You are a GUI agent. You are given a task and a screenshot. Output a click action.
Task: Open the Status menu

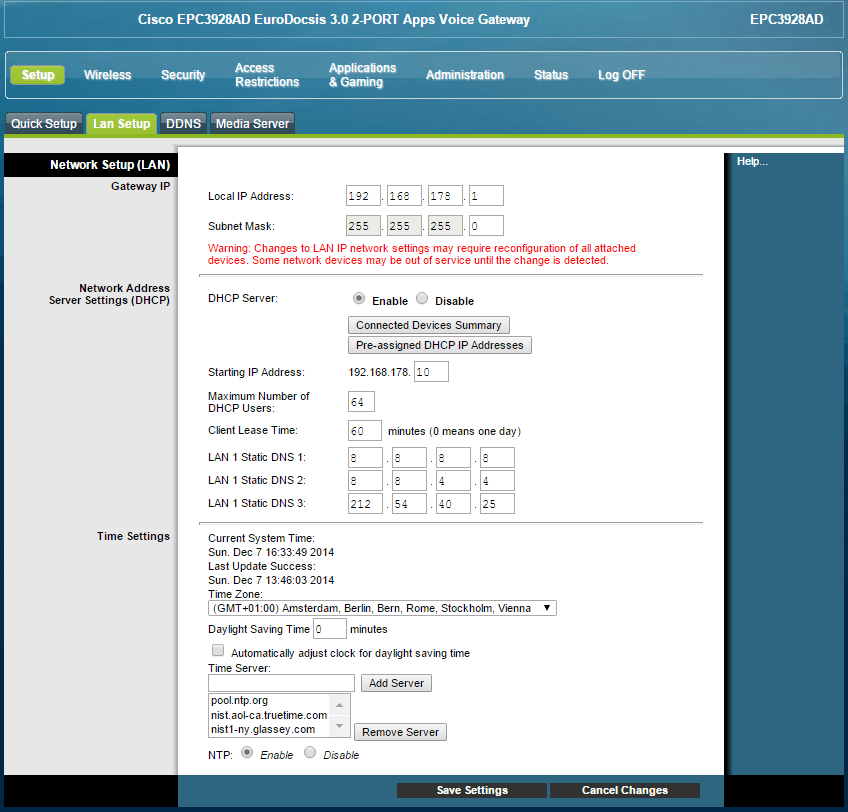(551, 75)
